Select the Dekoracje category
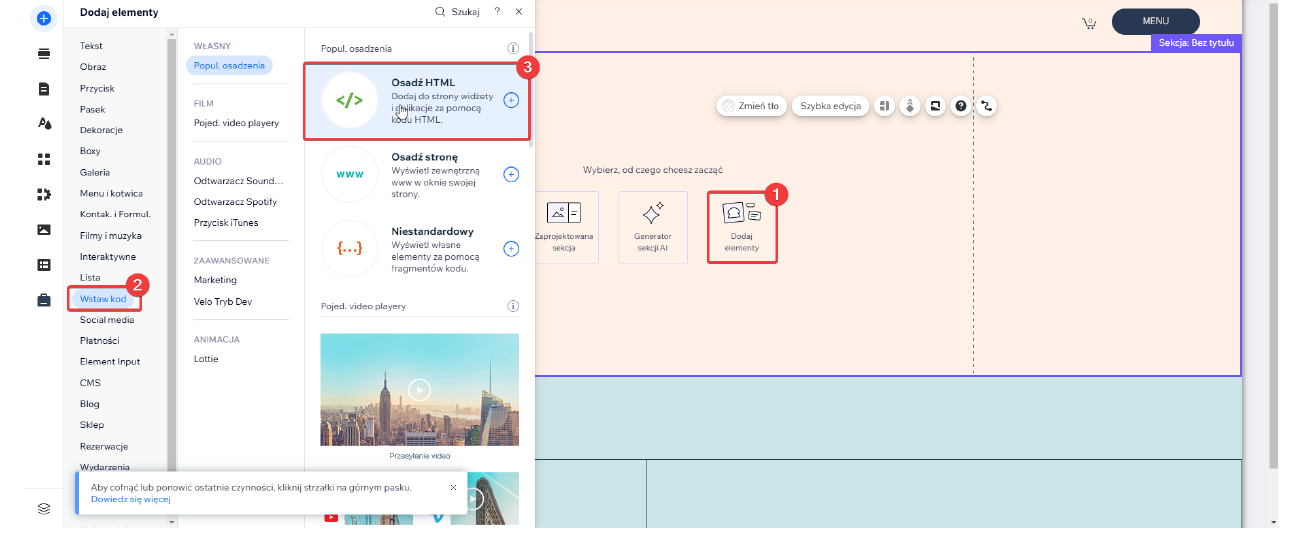1290x540 pixels. coord(101,130)
